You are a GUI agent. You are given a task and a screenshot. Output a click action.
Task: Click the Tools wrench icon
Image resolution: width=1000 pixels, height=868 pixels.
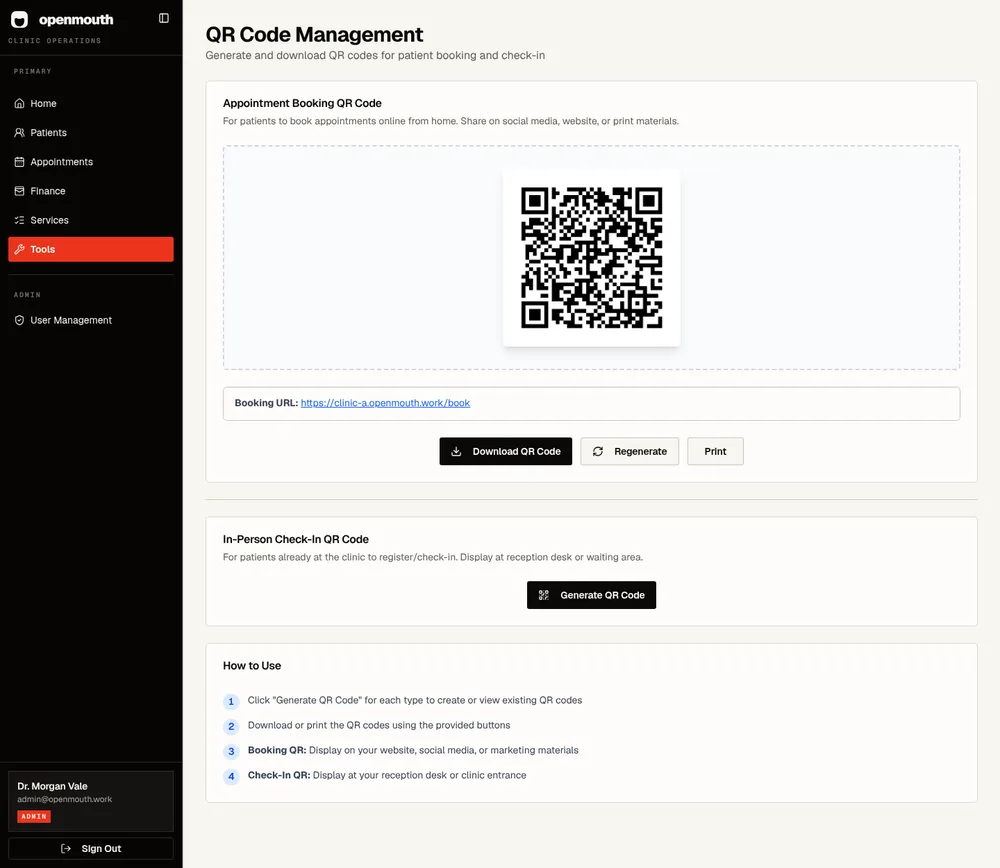click(20, 249)
